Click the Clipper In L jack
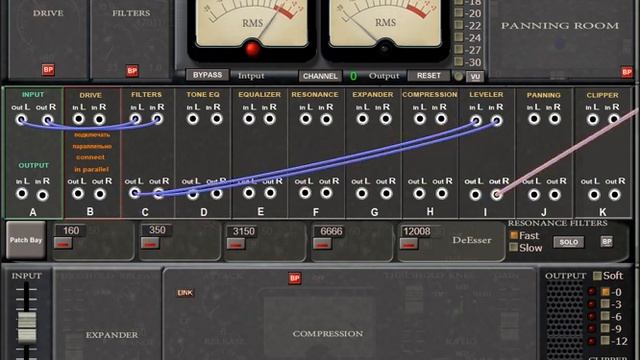The image size is (640, 360). tap(593, 119)
